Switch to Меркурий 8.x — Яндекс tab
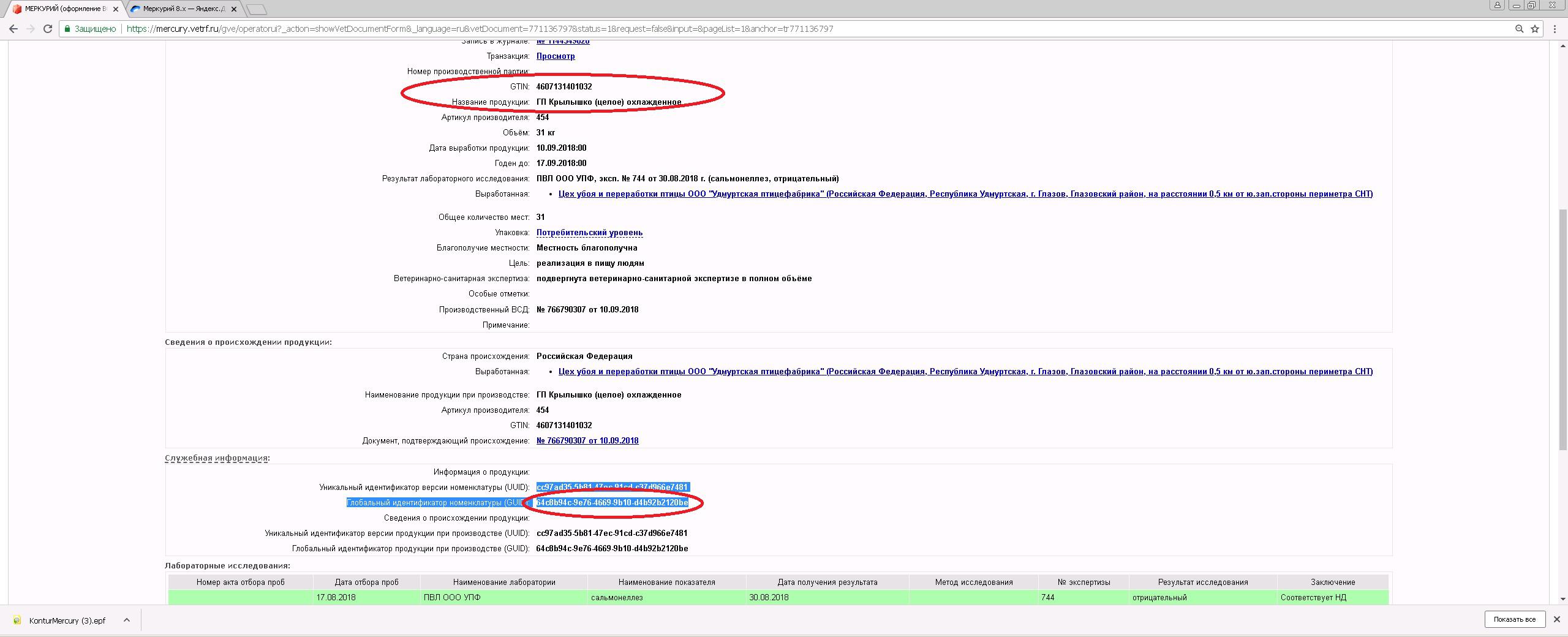This screenshot has height=637, width=1568. 184,9
